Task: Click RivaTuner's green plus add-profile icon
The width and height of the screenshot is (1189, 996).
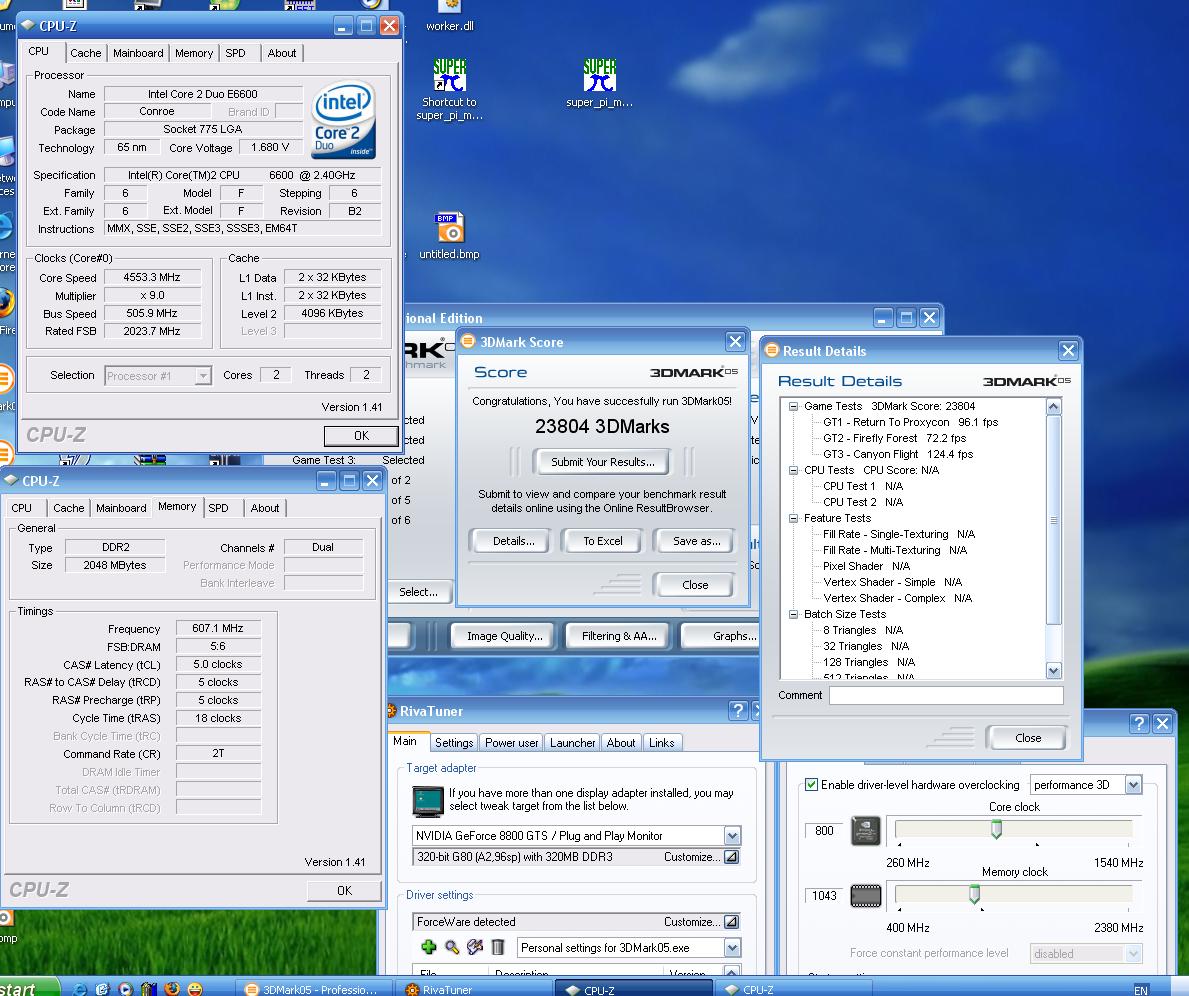Action: coord(428,947)
